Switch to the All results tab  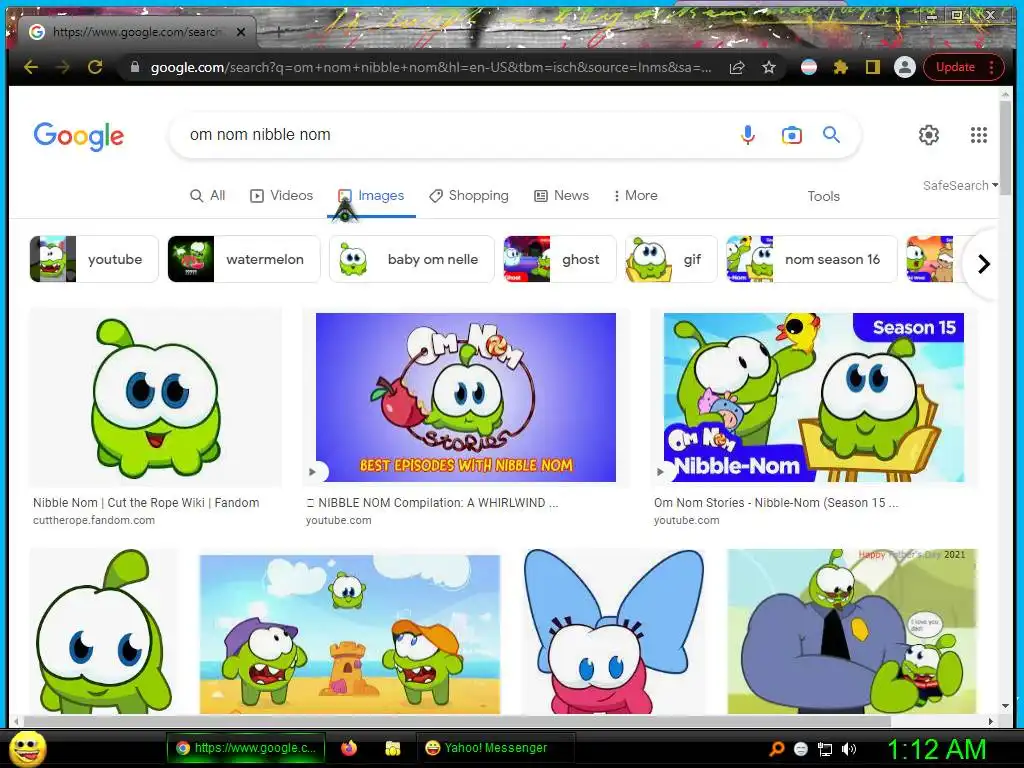coord(208,195)
